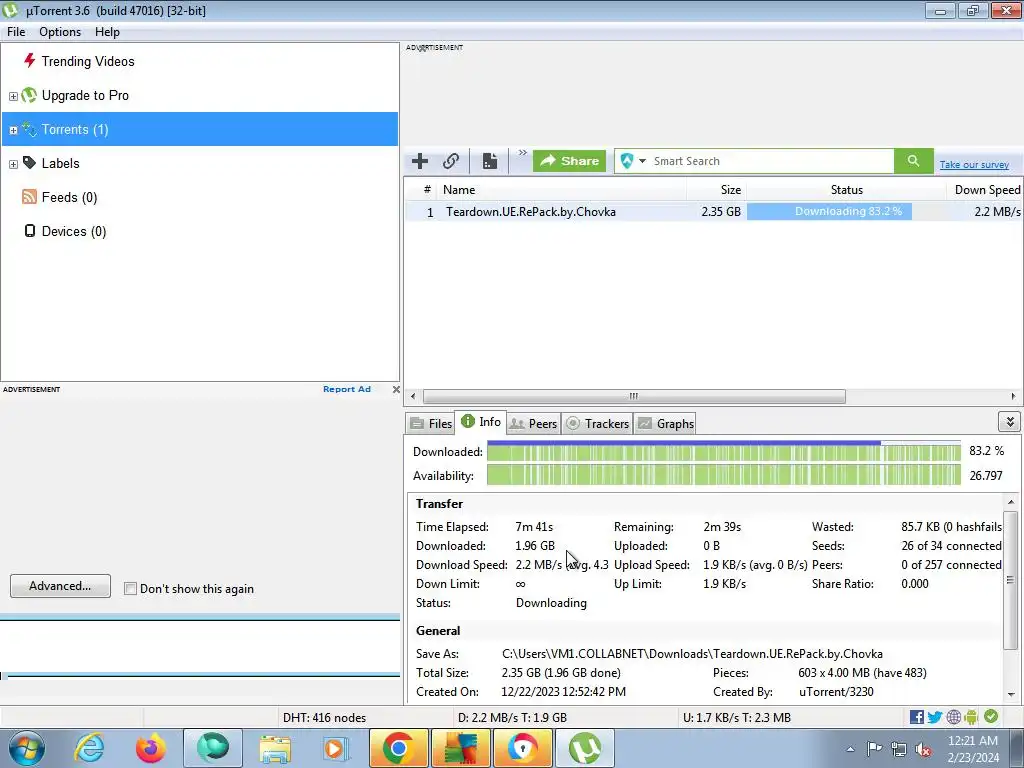Click the globe web icon in status bar
Viewport: 1024px width, 768px height.
pyautogui.click(x=953, y=717)
